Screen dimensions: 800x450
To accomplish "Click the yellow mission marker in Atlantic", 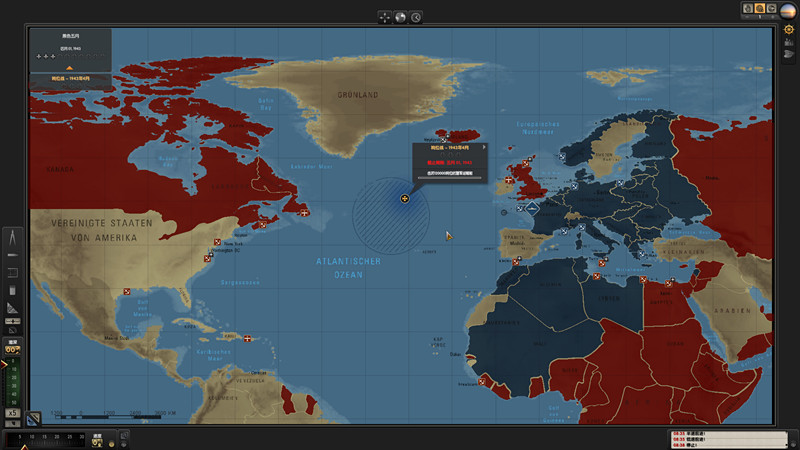I will point(405,198).
